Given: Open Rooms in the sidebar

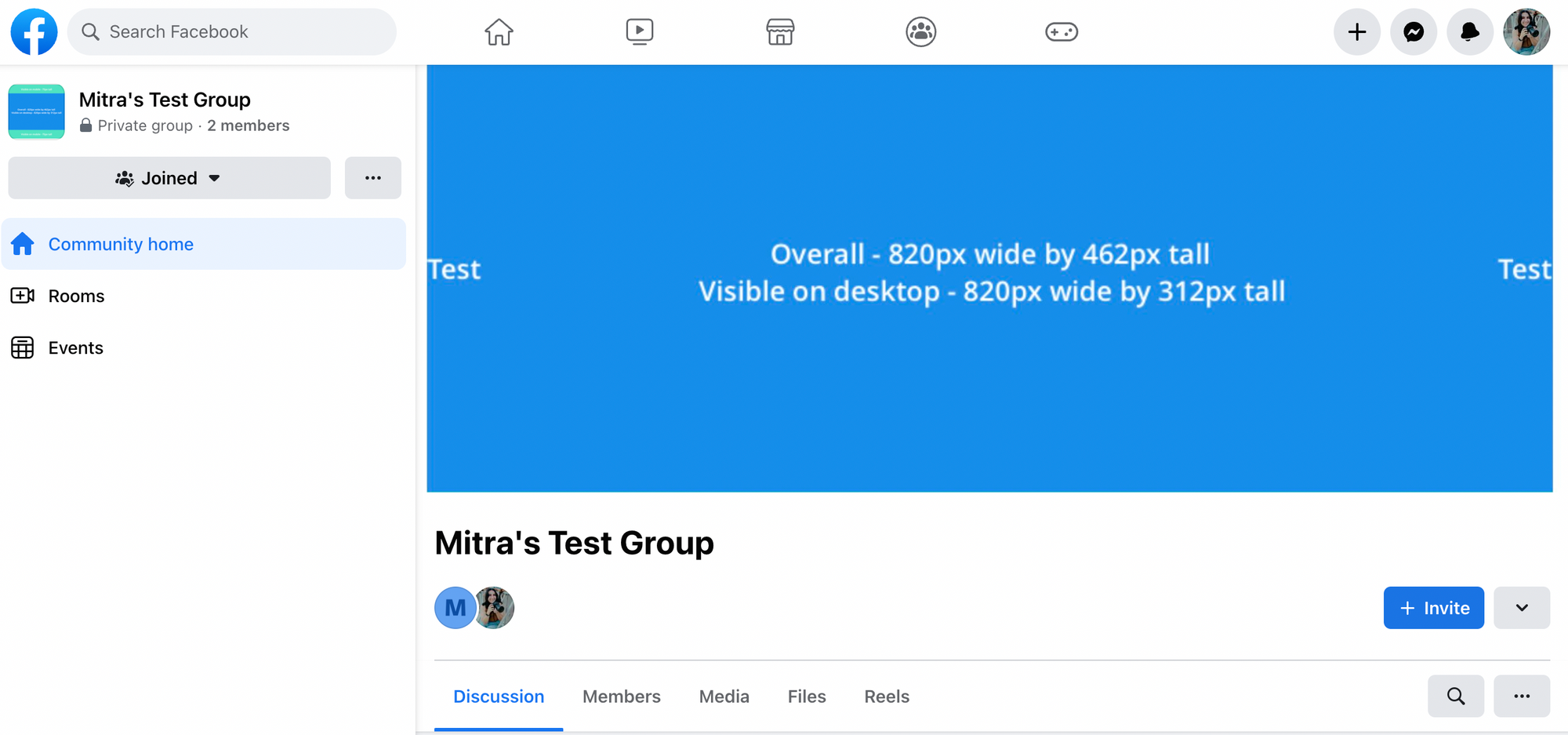Looking at the screenshot, I should [x=76, y=296].
